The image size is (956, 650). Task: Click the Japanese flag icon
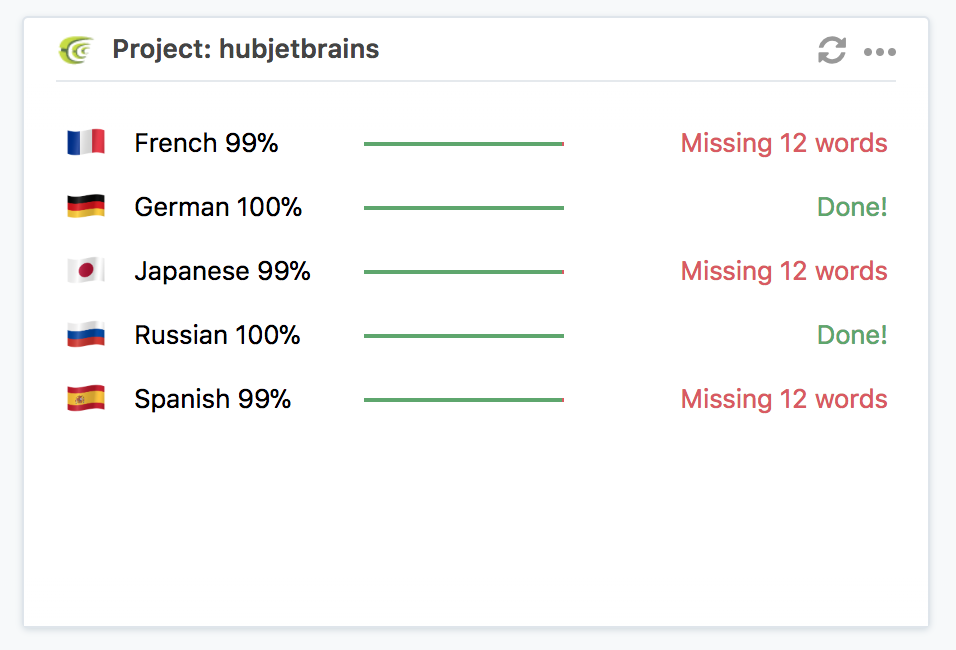[x=86, y=271]
